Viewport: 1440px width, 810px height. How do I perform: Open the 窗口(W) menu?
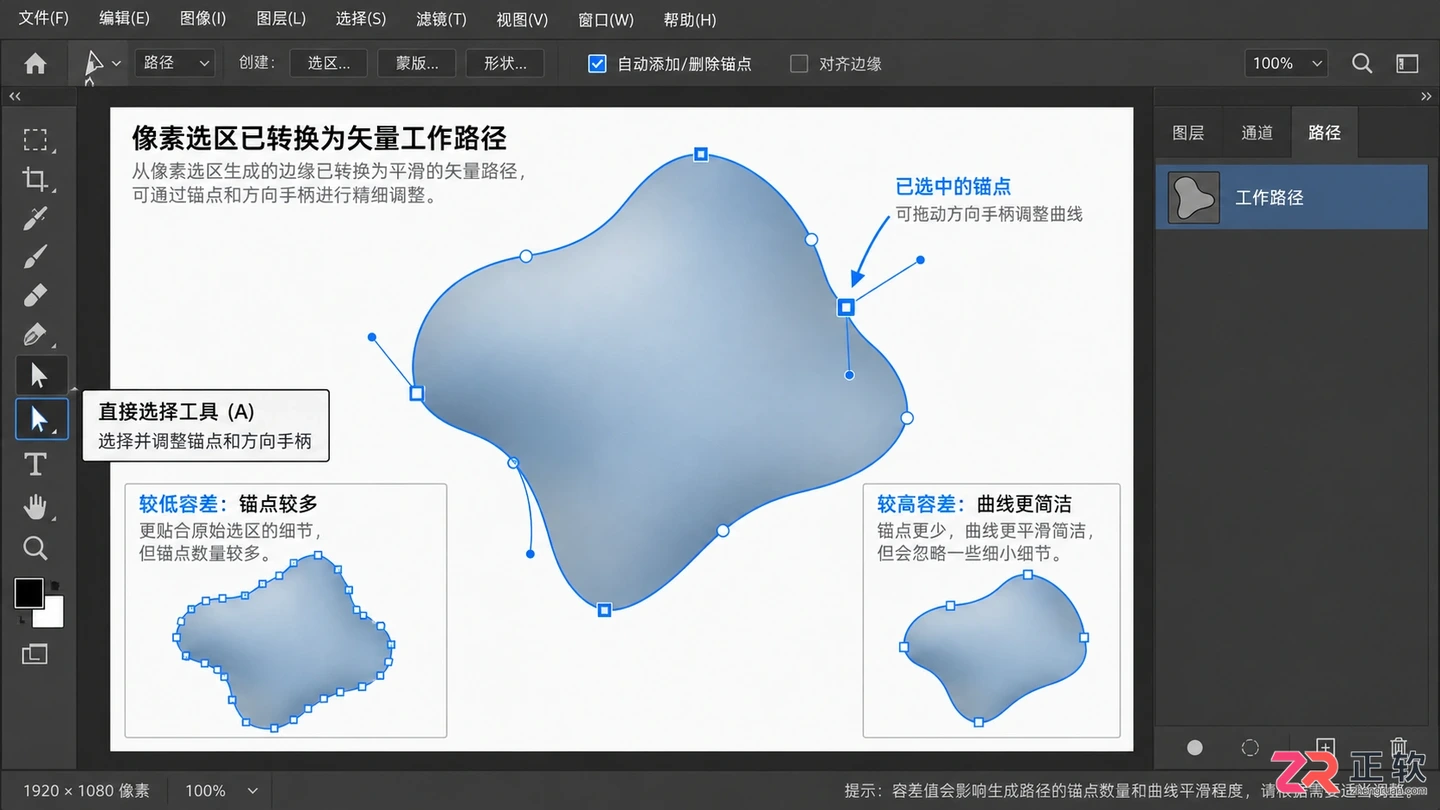click(606, 19)
